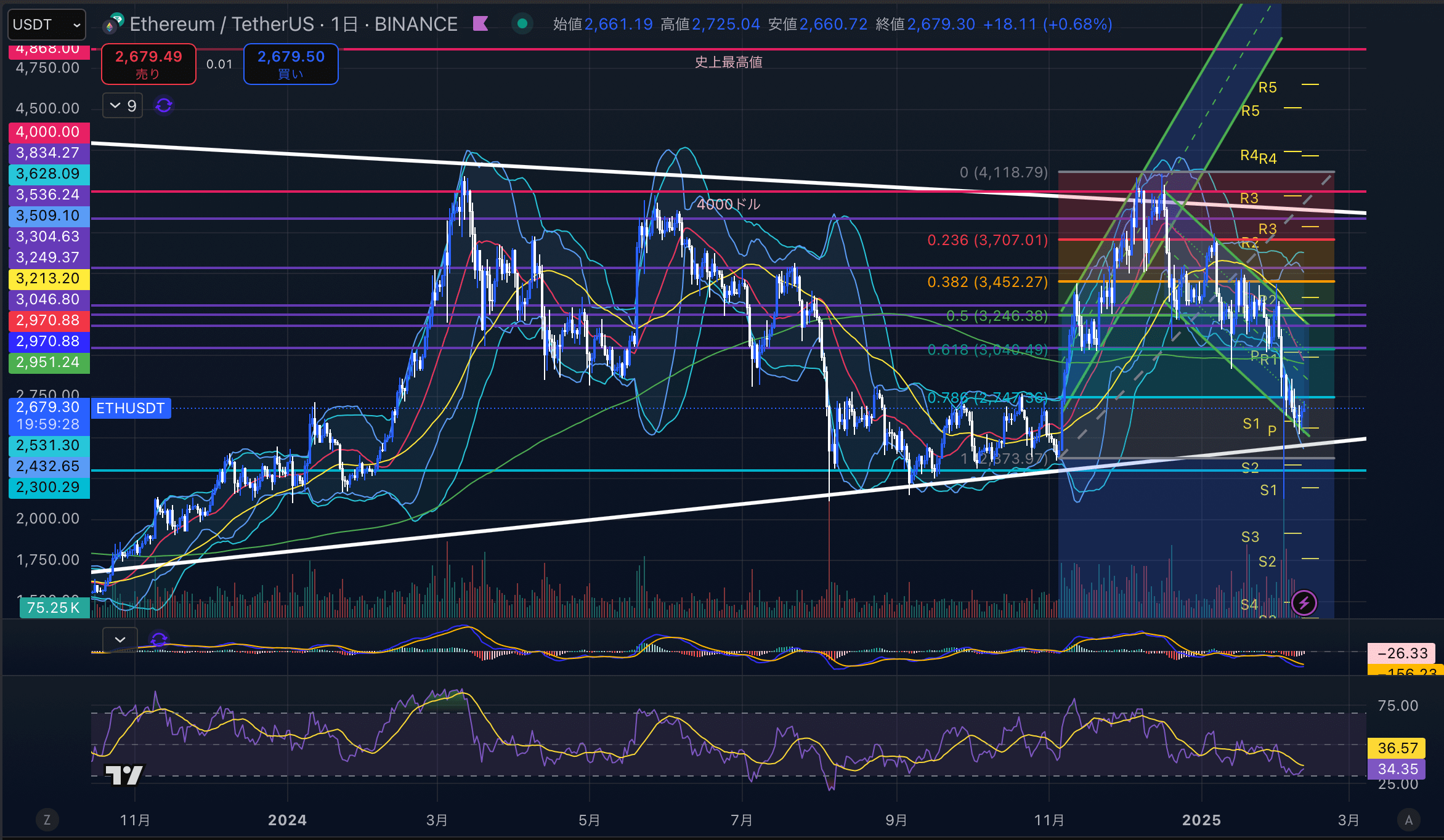Open the USDT currency dropdown
Viewport: 1444px width, 840px height.
pos(47,25)
